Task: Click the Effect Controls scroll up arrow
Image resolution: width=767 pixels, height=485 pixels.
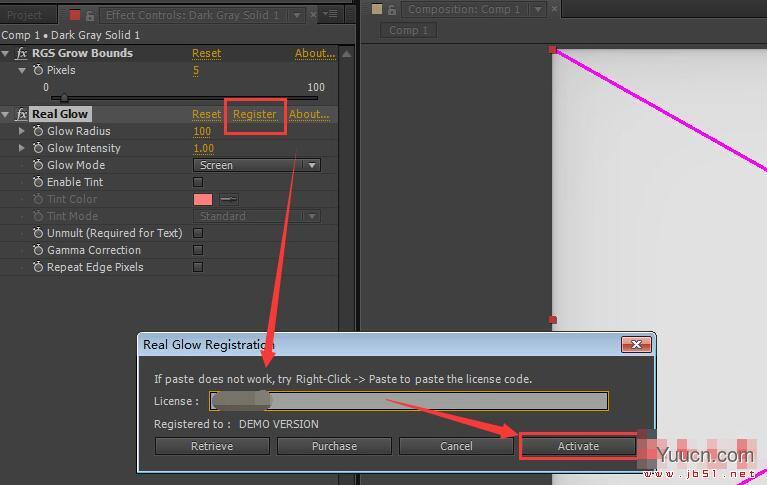Action: (347, 54)
